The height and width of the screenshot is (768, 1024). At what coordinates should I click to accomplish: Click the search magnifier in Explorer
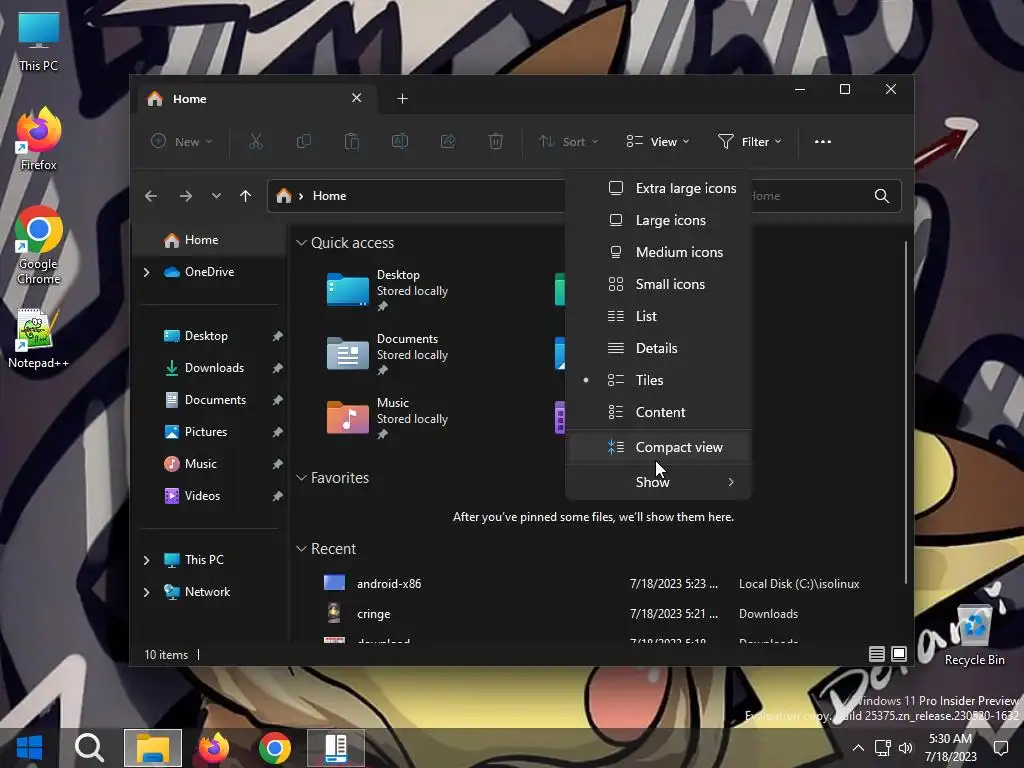[882, 196]
